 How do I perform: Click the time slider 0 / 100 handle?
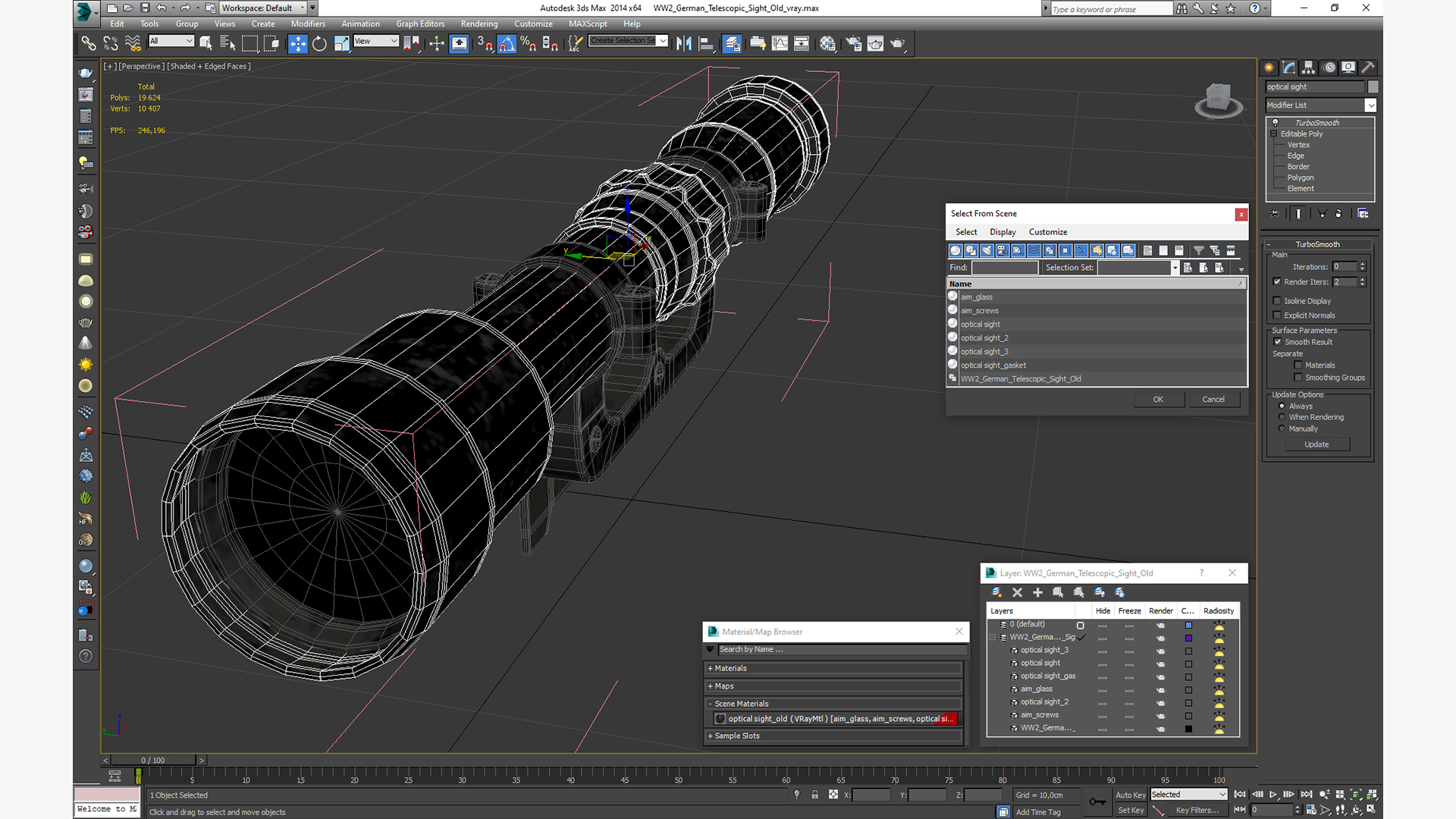pos(152,760)
